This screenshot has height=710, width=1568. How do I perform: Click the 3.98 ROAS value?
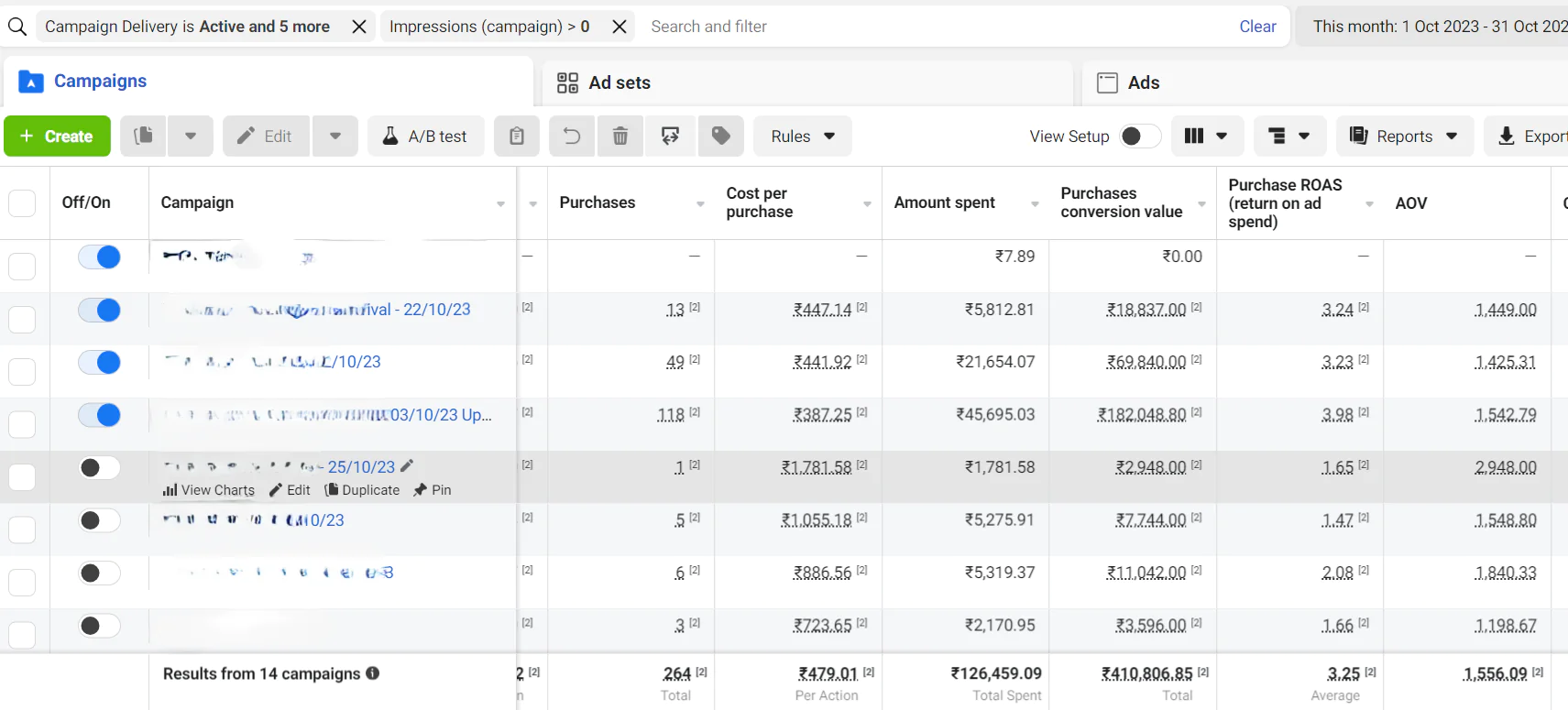[x=1337, y=415]
